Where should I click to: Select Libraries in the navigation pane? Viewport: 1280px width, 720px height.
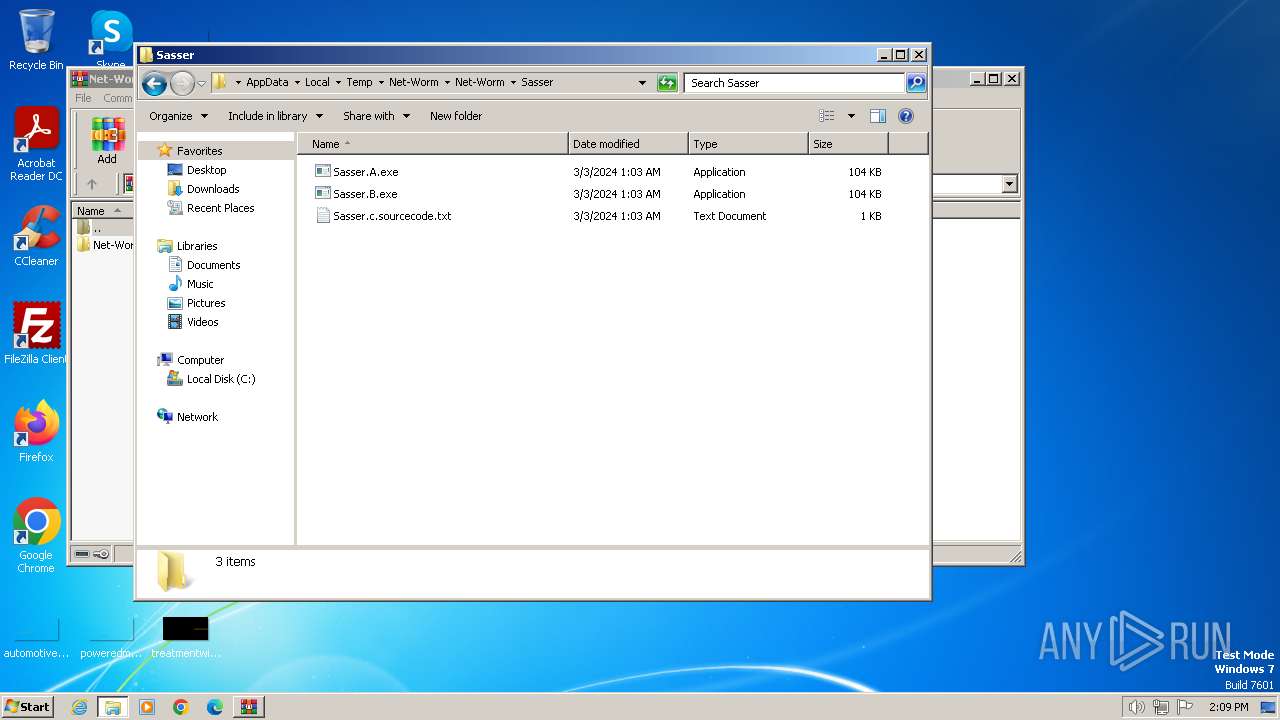tap(197, 246)
